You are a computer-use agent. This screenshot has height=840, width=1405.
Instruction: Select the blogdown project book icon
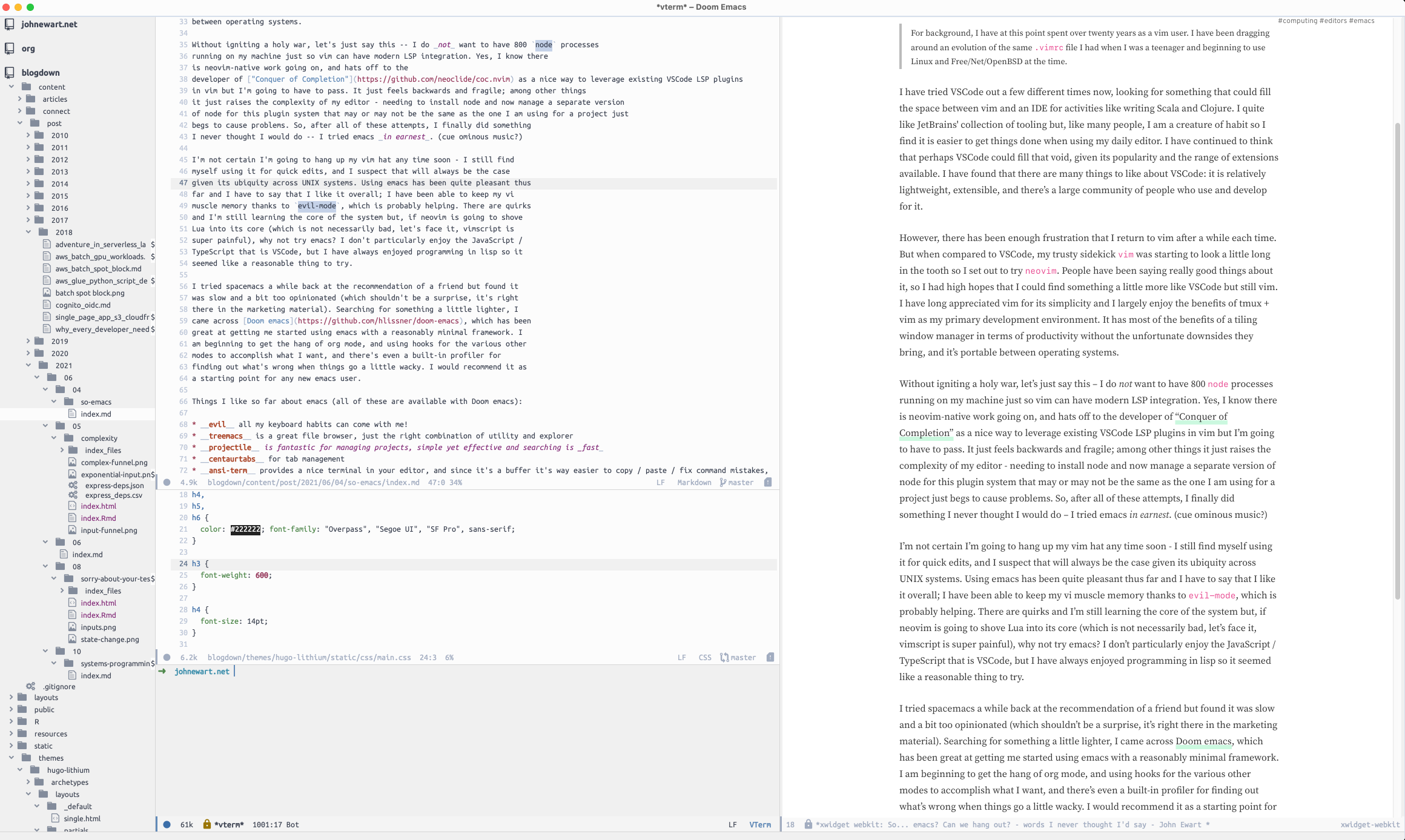click(x=10, y=73)
